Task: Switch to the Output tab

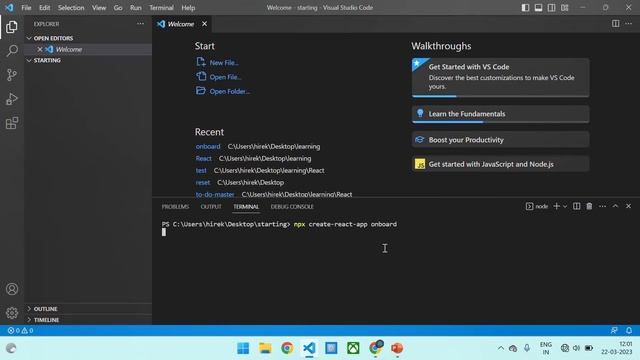Action: pyautogui.click(x=211, y=207)
